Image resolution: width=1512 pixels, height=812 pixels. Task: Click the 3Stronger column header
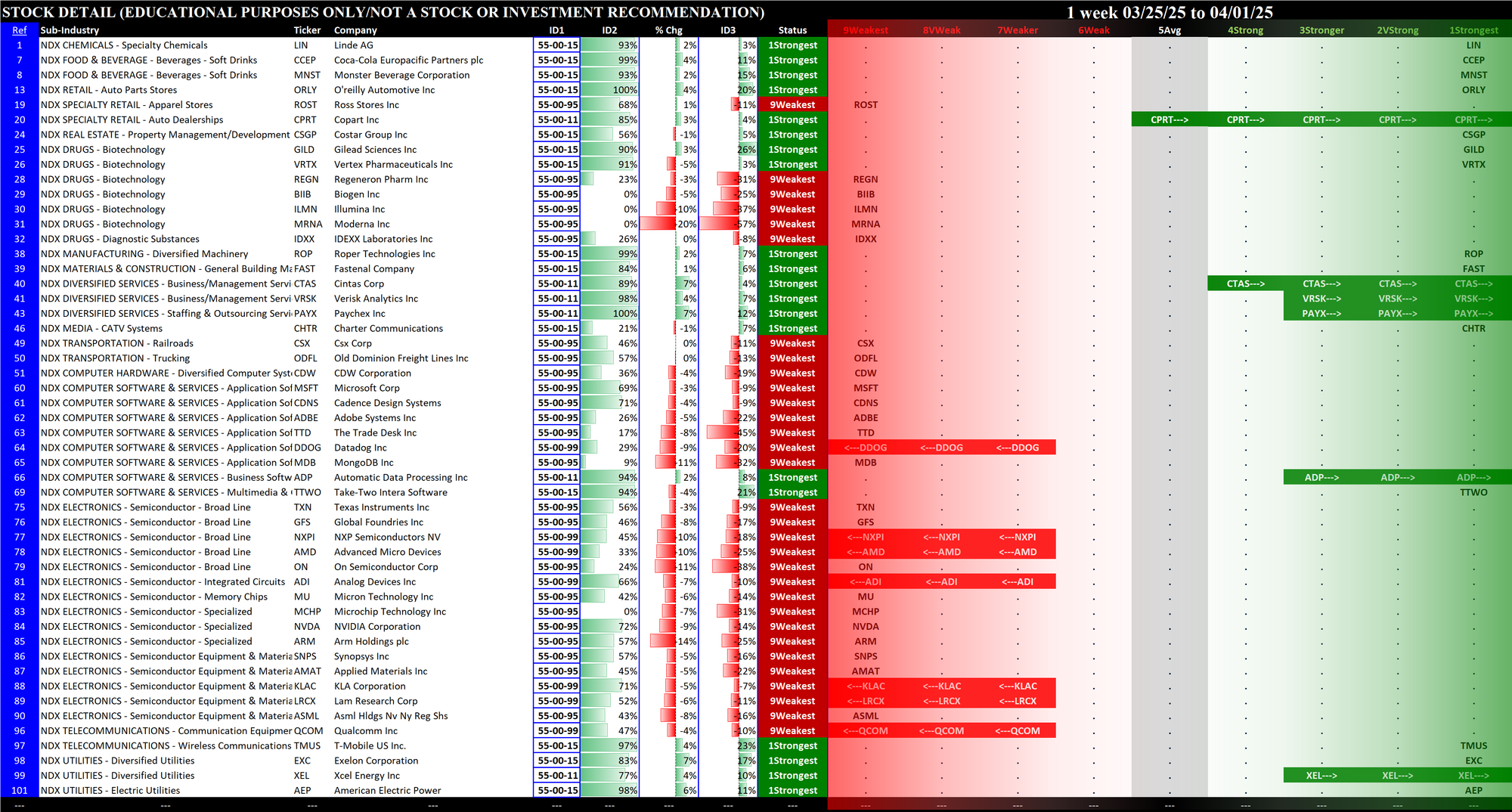click(1321, 30)
